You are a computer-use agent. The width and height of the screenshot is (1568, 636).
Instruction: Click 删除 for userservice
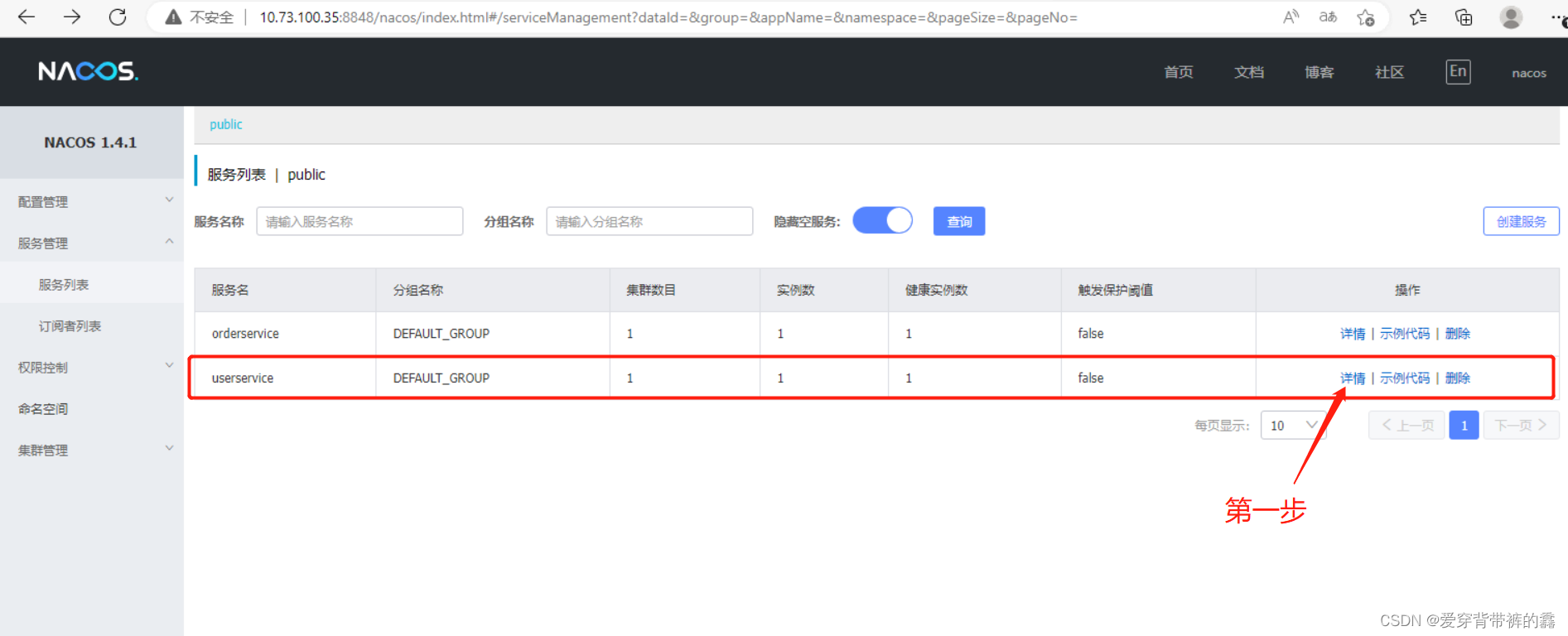click(x=1458, y=378)
